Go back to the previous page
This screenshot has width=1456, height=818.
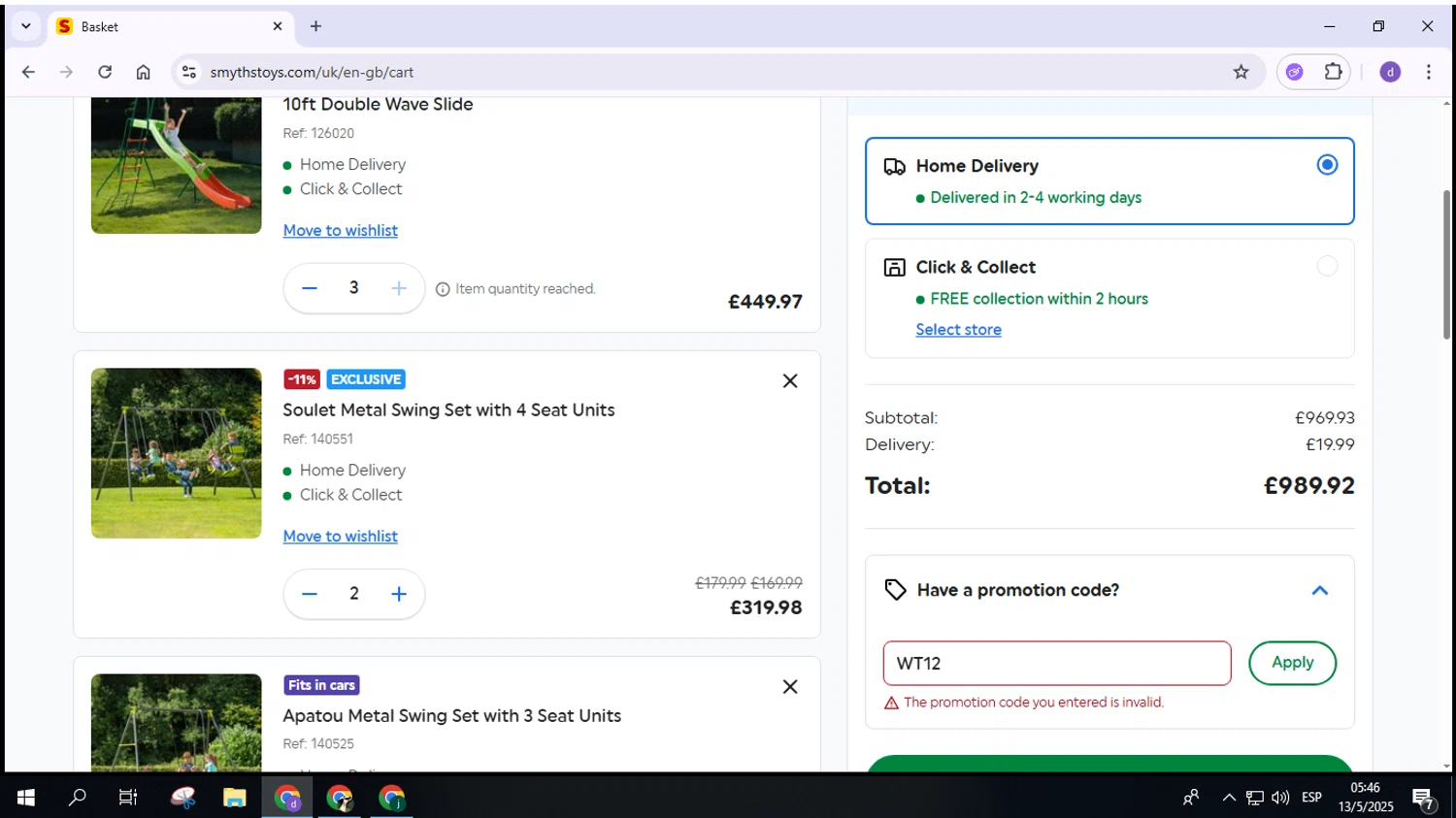(28, 72)
